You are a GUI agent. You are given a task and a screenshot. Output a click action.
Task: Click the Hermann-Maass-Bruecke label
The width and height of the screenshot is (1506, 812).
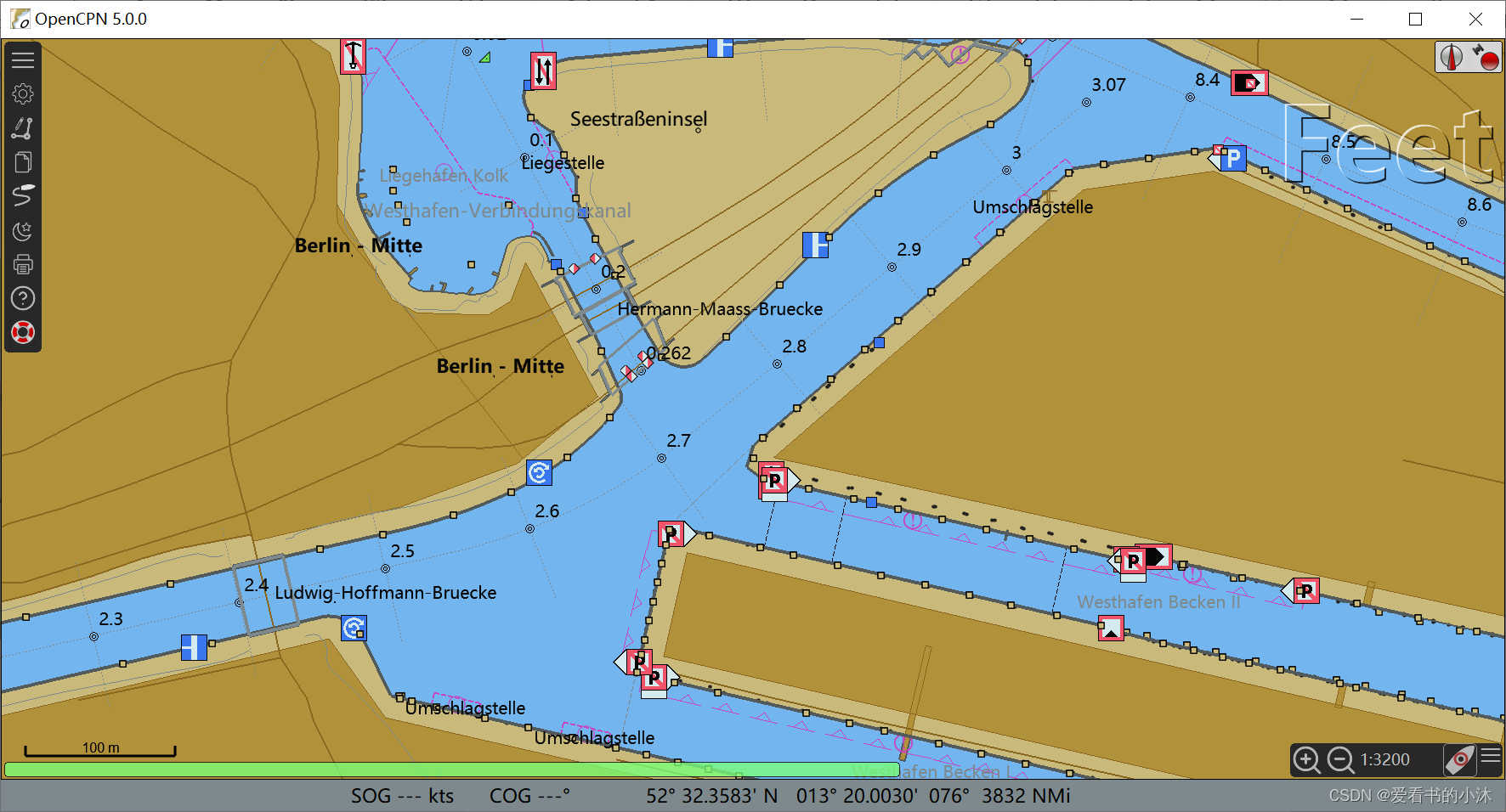[720, 309]
